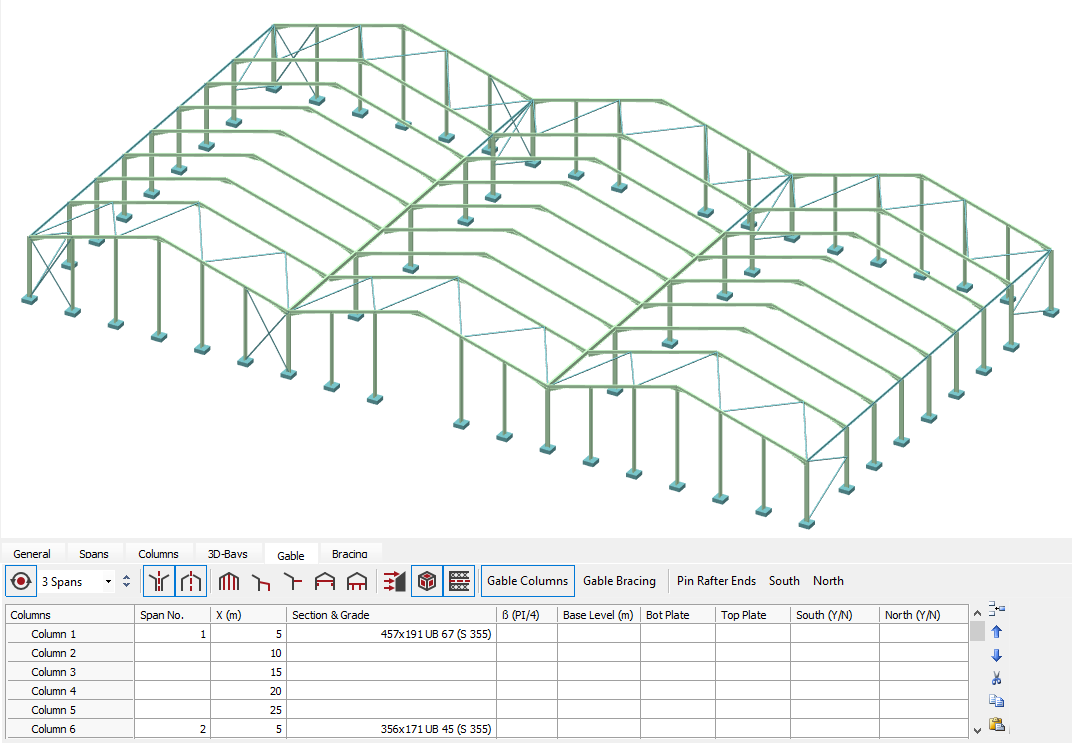Click the blue move row up arrow
Screen dimensions: 1072x743
tap(996, 631)
